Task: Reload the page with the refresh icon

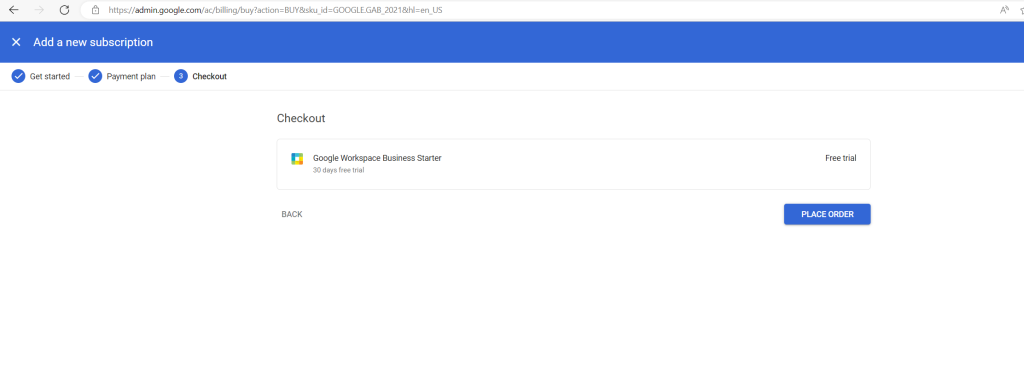Action: click(64, 10)
